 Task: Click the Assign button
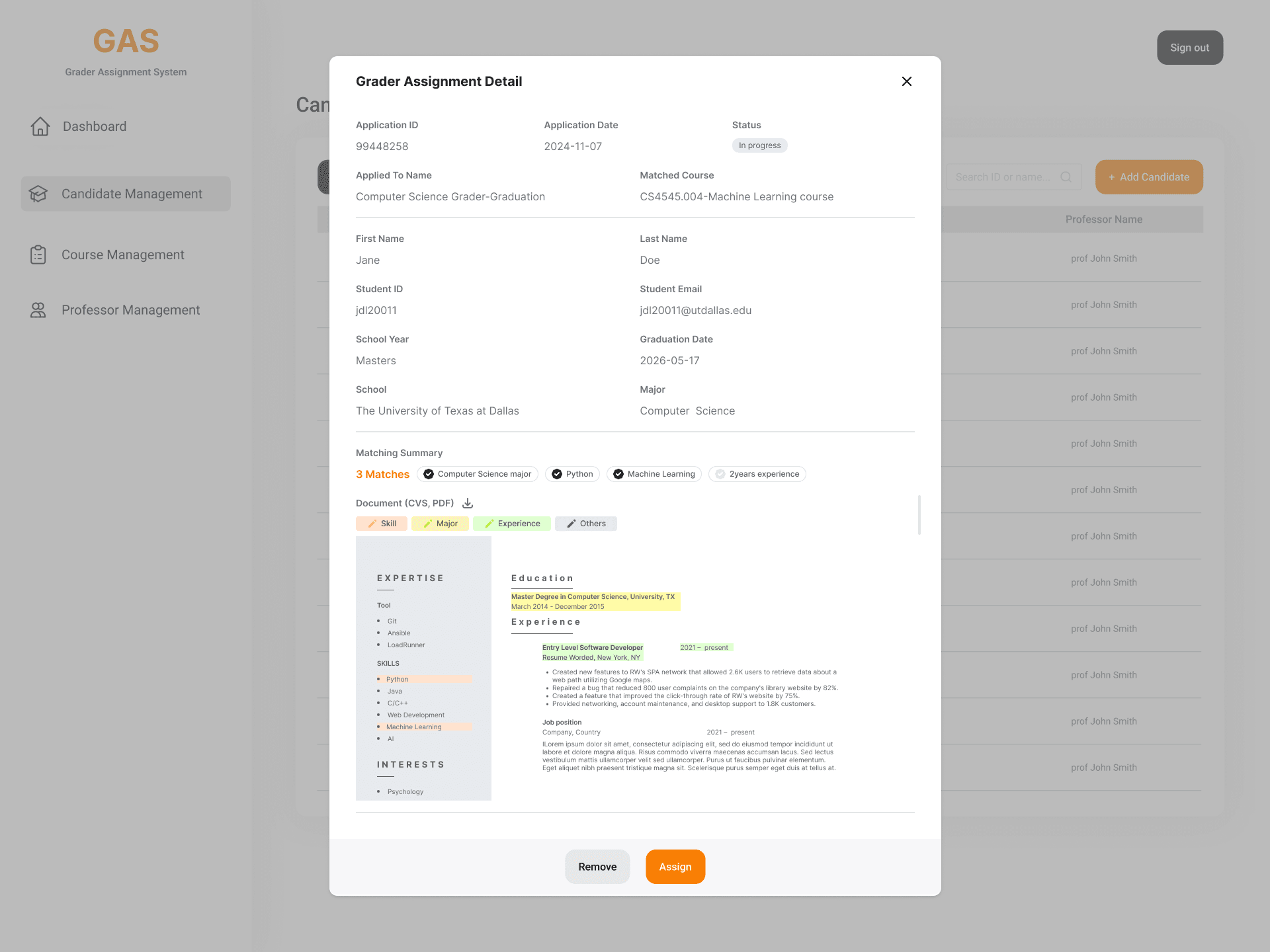tap(675, 866)
